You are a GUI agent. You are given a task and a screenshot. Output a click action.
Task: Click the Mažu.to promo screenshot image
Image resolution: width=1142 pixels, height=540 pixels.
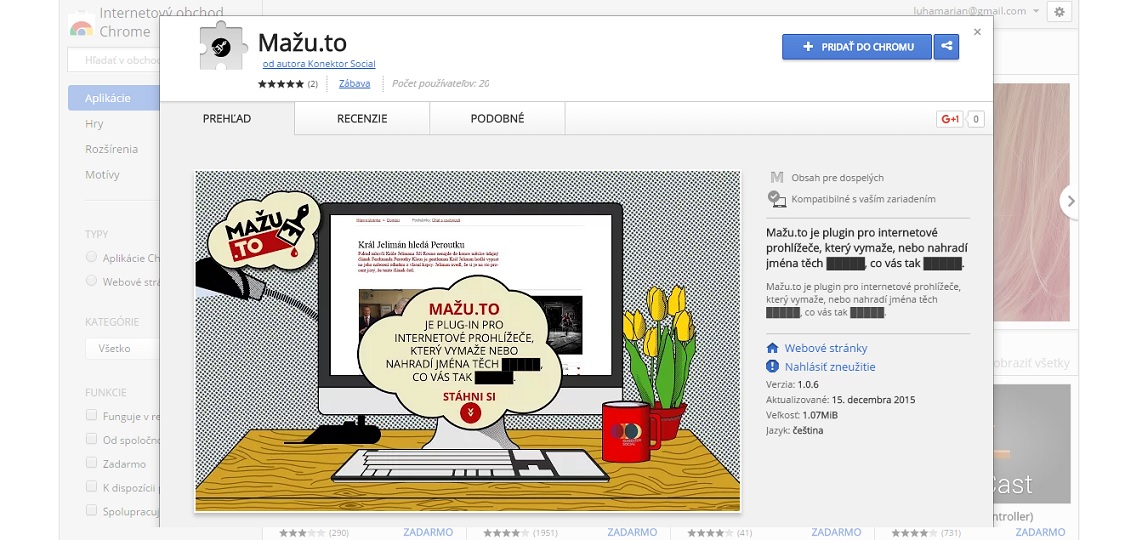(467, 341)
